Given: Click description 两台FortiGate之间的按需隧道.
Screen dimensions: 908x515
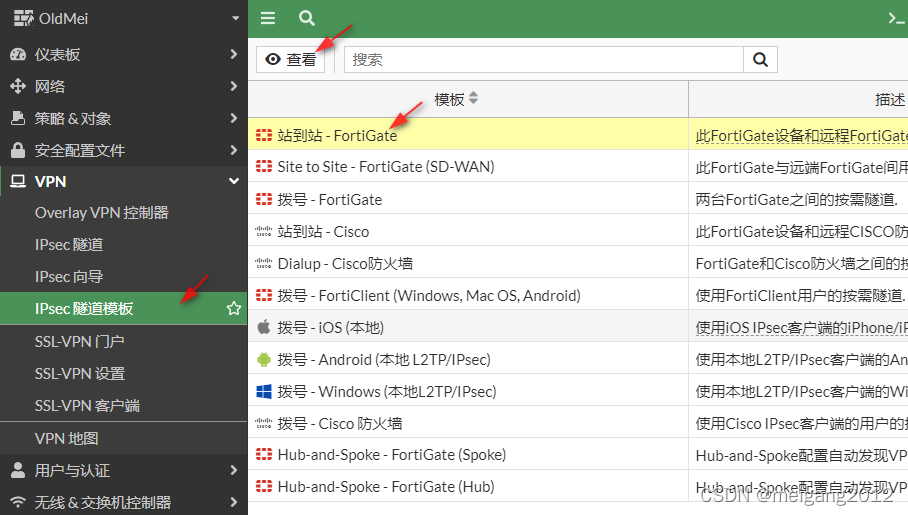Looking at the screenshot, I should coord(797,200).
